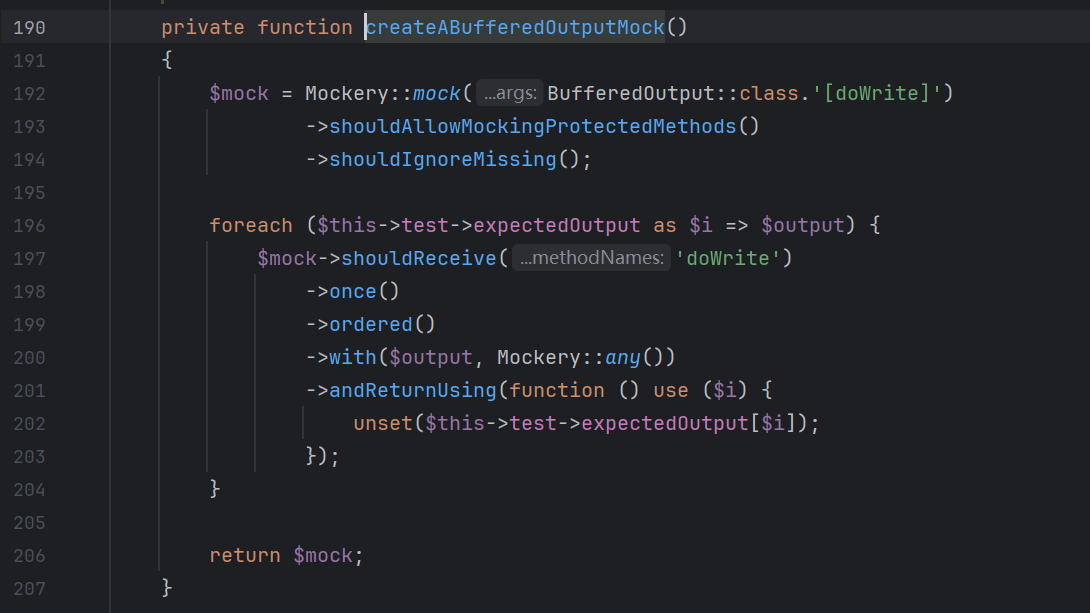Place cursor on the once() call
Image resolution: width=1090 pixels, height=613 pixels.
[353, 291]
